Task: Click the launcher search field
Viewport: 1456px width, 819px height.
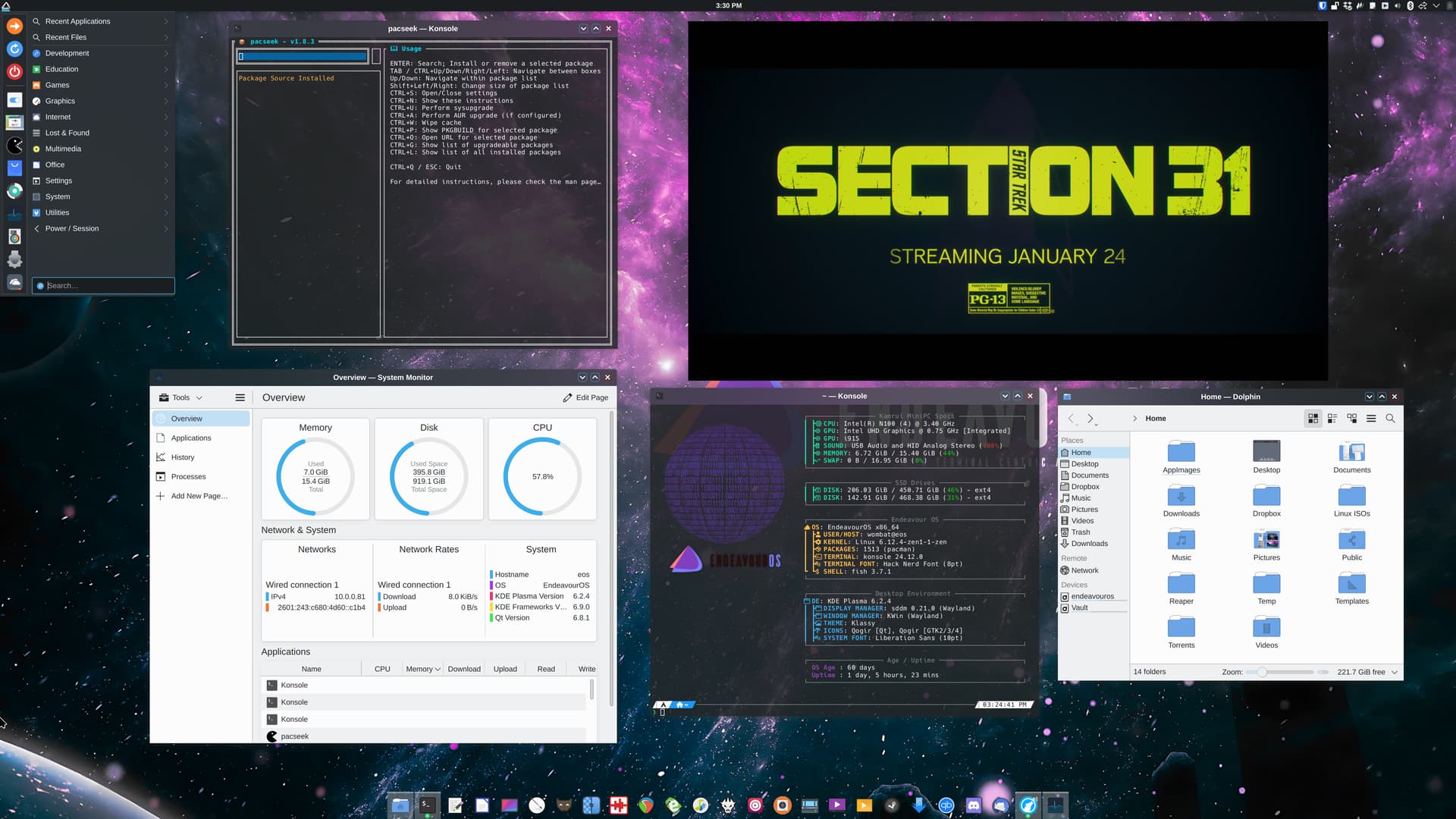Action: pos(103,286)
